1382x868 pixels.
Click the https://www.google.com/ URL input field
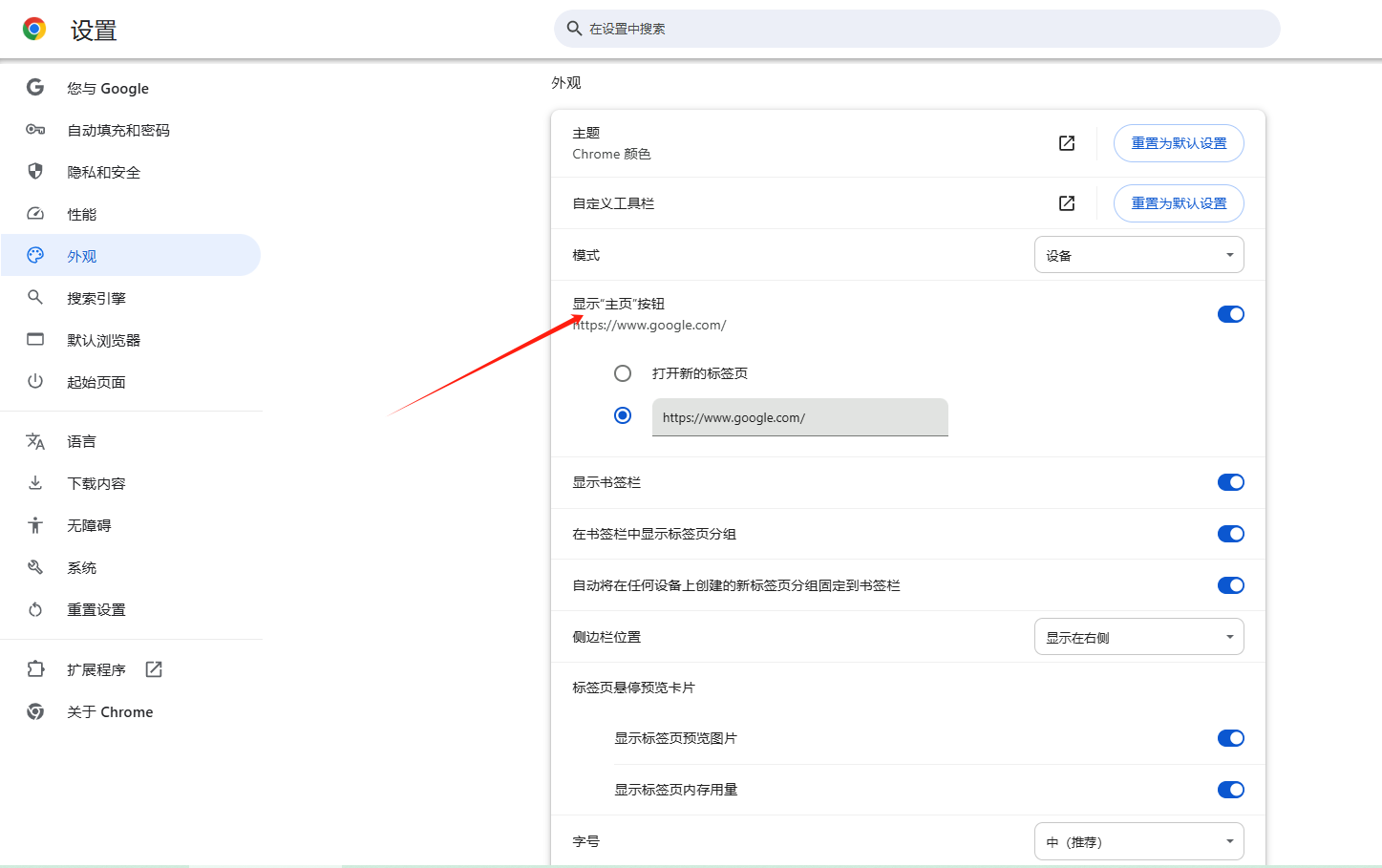pos(800,417)
